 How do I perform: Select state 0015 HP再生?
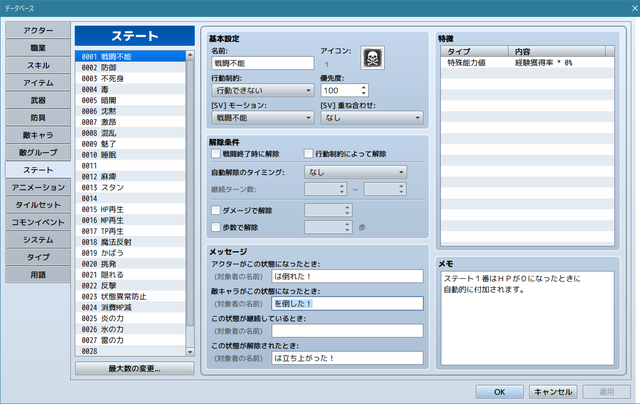[x=130, y=209]
